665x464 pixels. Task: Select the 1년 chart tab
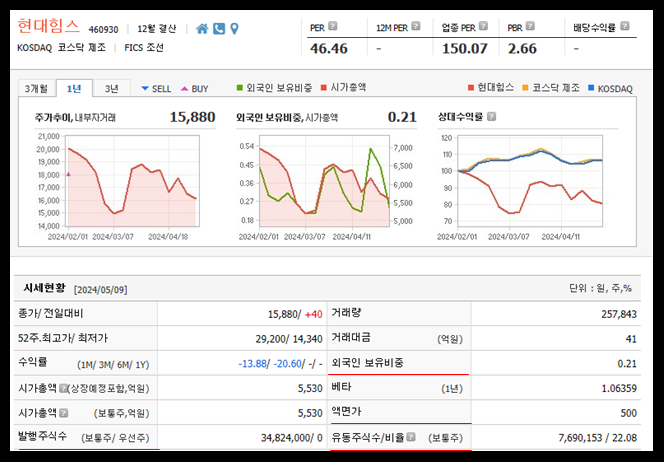[x=74, y=89]
